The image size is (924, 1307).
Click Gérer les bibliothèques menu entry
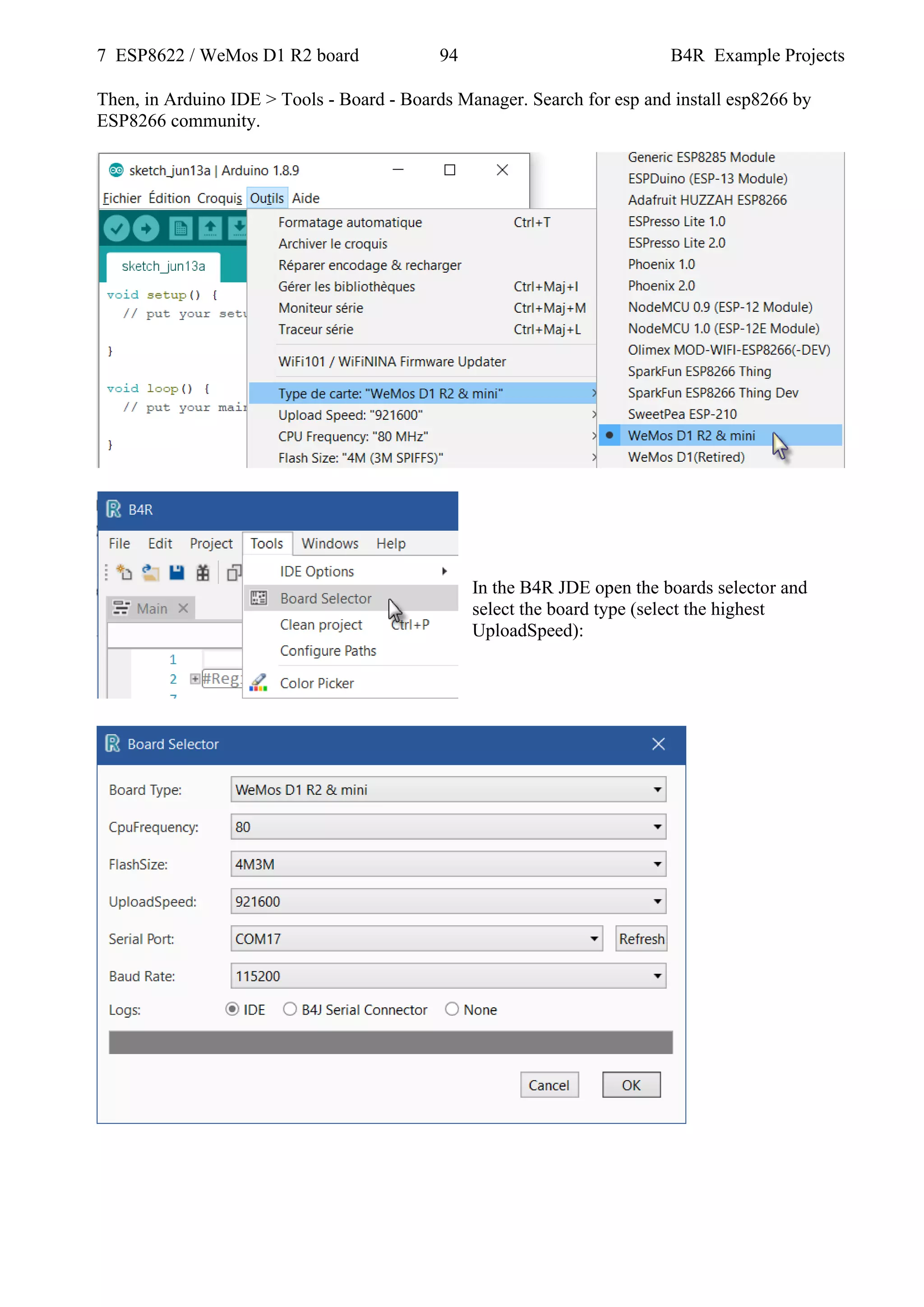coord(423,286)
